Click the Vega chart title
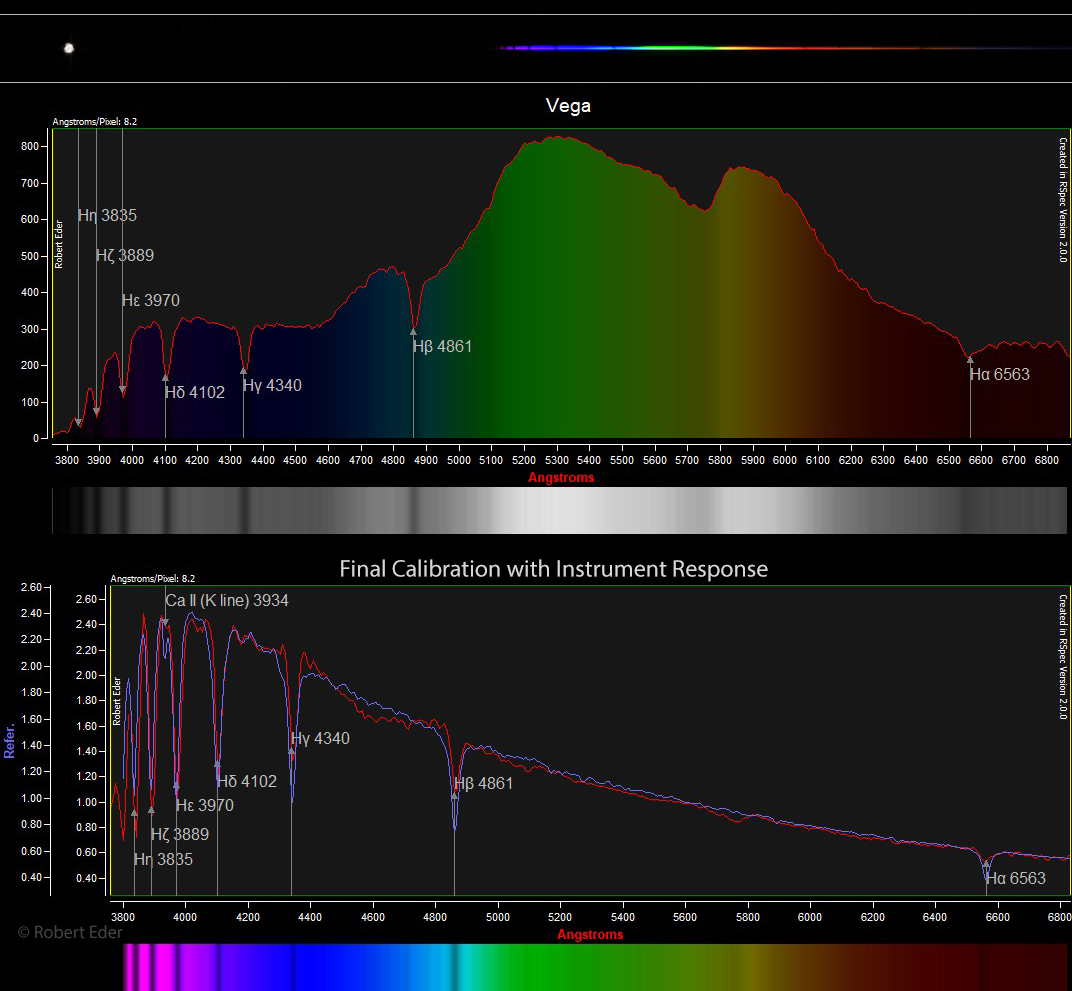This screenshot has height=991, width=1072. click(568, 105)
